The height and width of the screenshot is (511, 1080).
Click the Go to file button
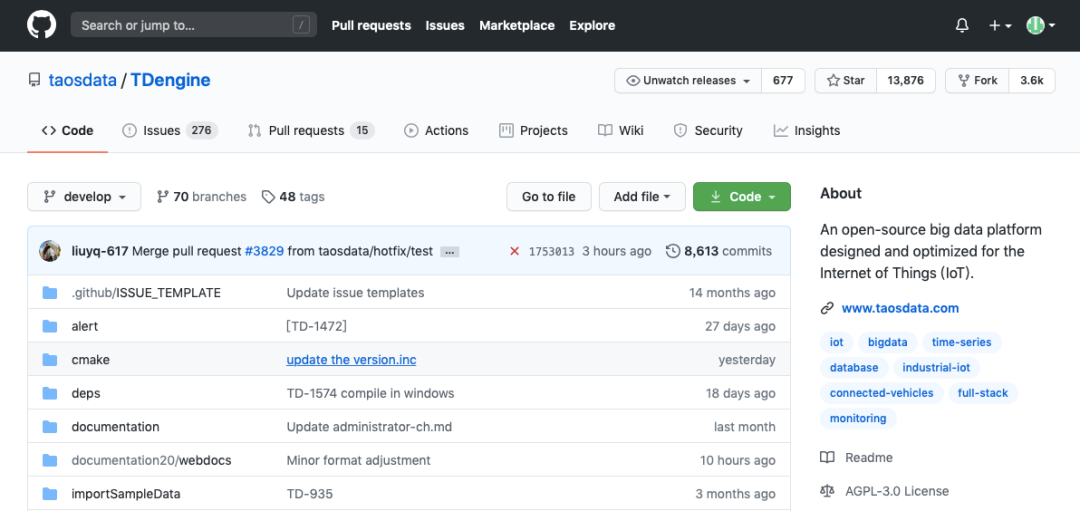tap(549, 197)
